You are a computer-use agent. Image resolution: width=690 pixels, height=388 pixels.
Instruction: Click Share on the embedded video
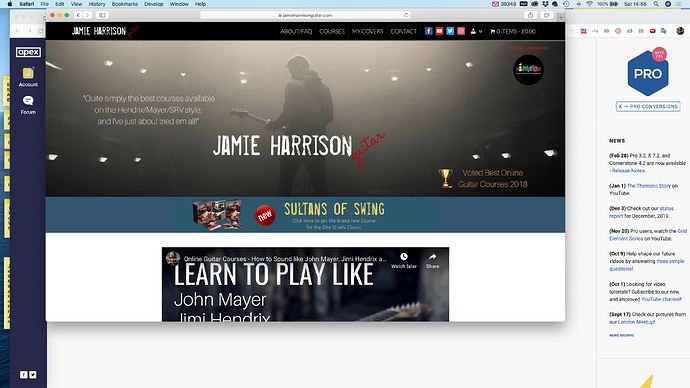[x=433, y=260]
